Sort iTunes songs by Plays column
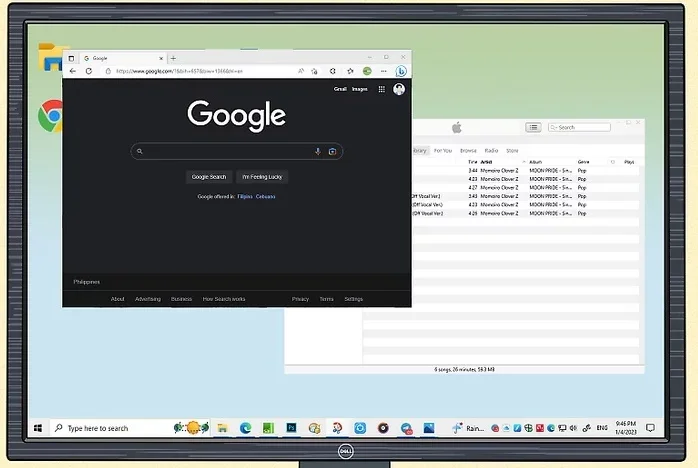The height and width of the screenshot is (468, 698). [x=629, y=162]
